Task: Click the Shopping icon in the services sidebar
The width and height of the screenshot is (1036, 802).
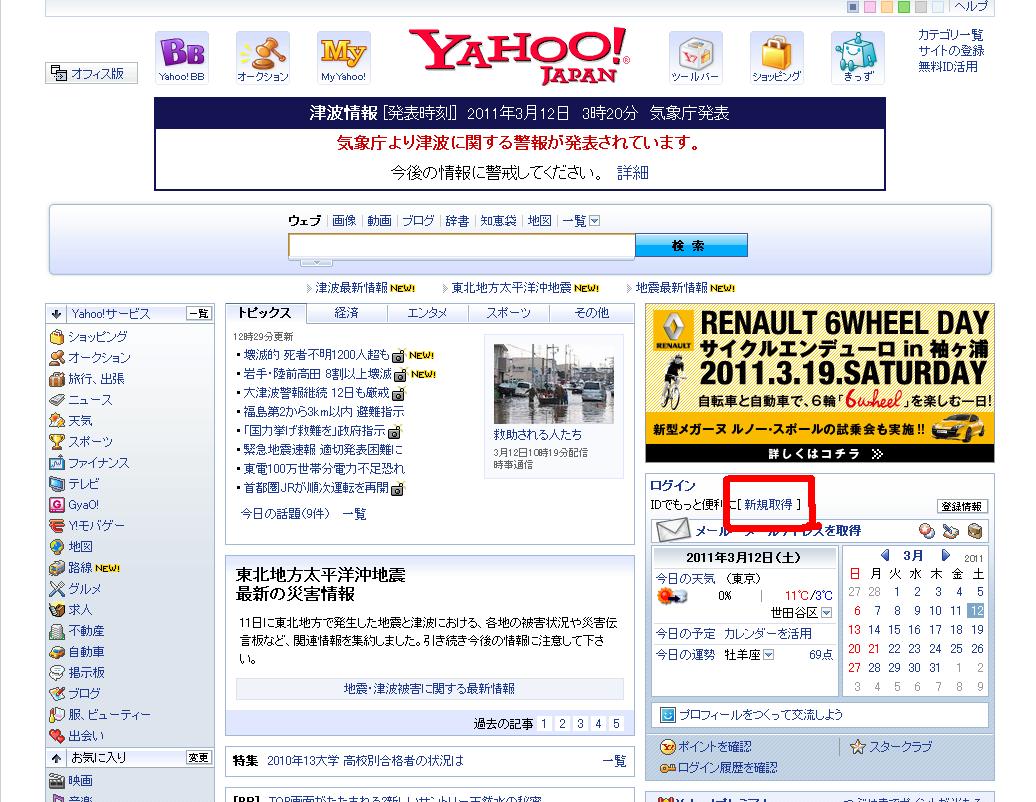Action: (57, 337)
